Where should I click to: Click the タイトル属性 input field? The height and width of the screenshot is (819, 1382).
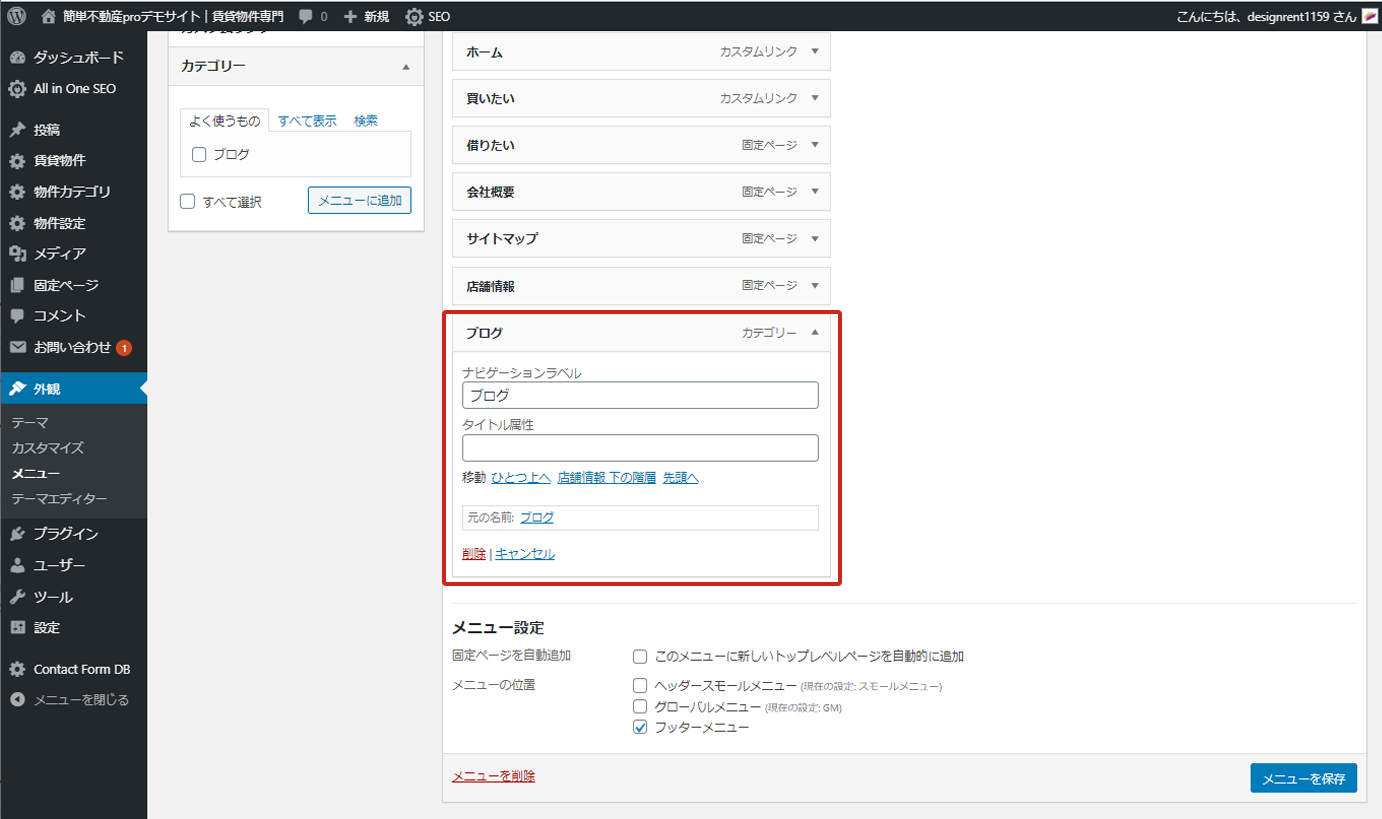pos(640,448)
